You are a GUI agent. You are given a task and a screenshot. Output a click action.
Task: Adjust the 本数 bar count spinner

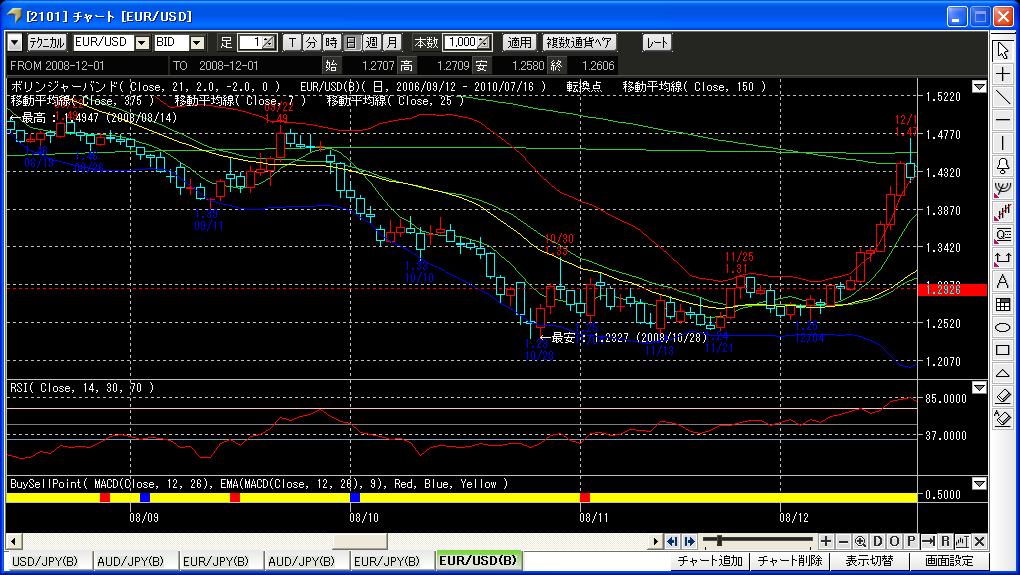tap(484, 42)
